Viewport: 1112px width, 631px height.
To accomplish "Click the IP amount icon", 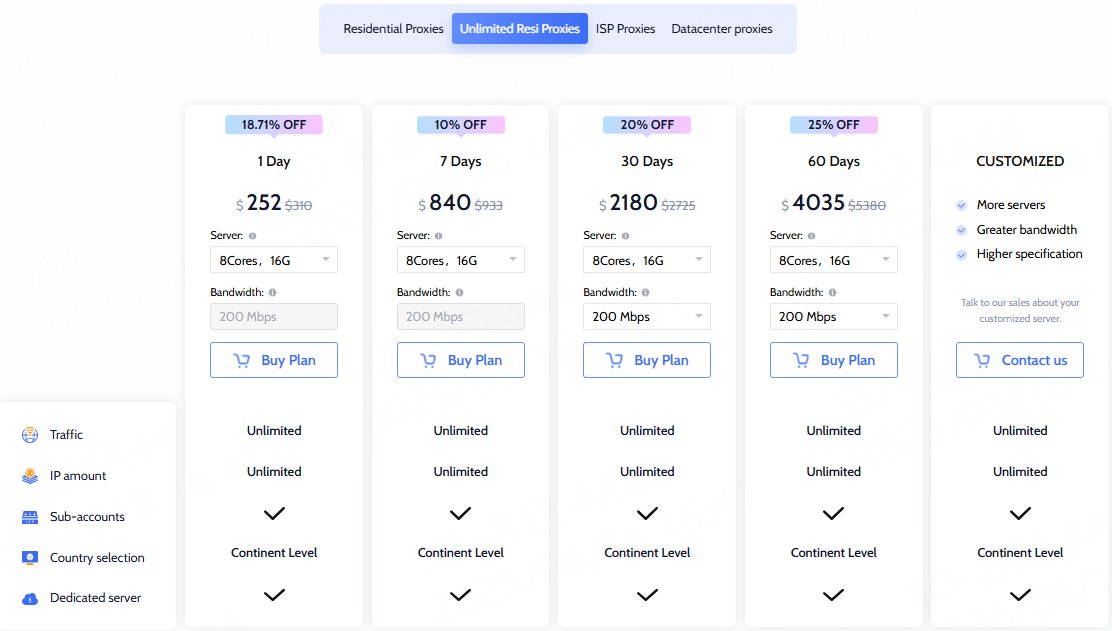I will (30, 476).
